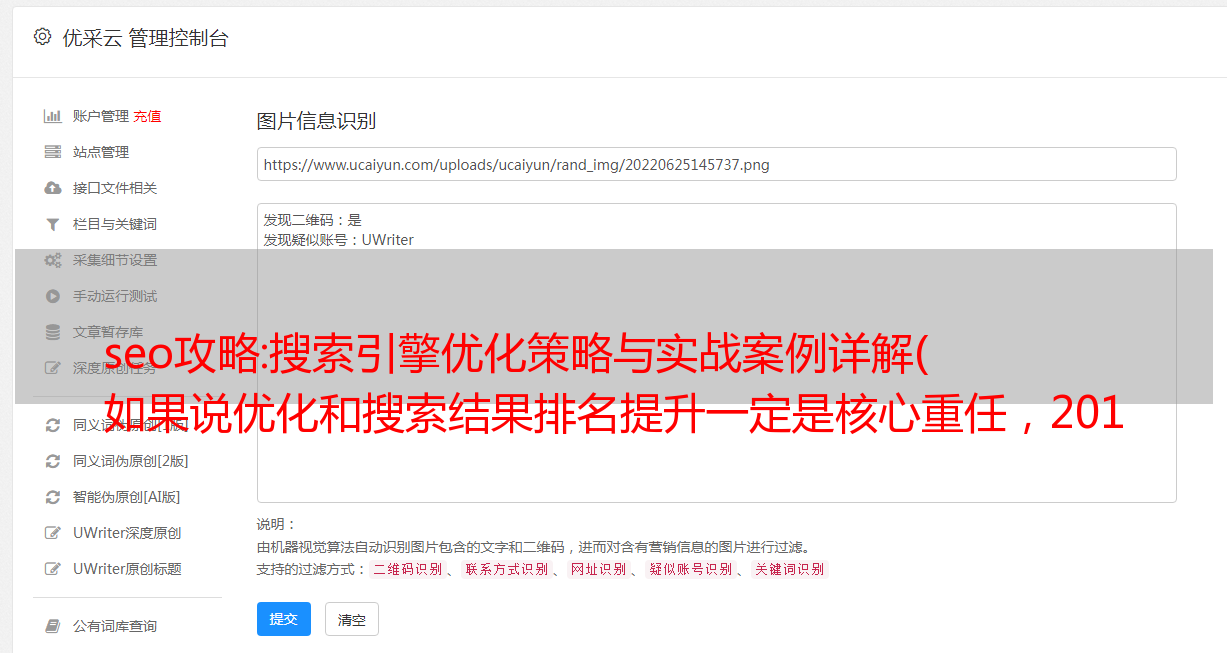
Task: Open UWriter原创标题 menu item
Action: pos(127,569)
